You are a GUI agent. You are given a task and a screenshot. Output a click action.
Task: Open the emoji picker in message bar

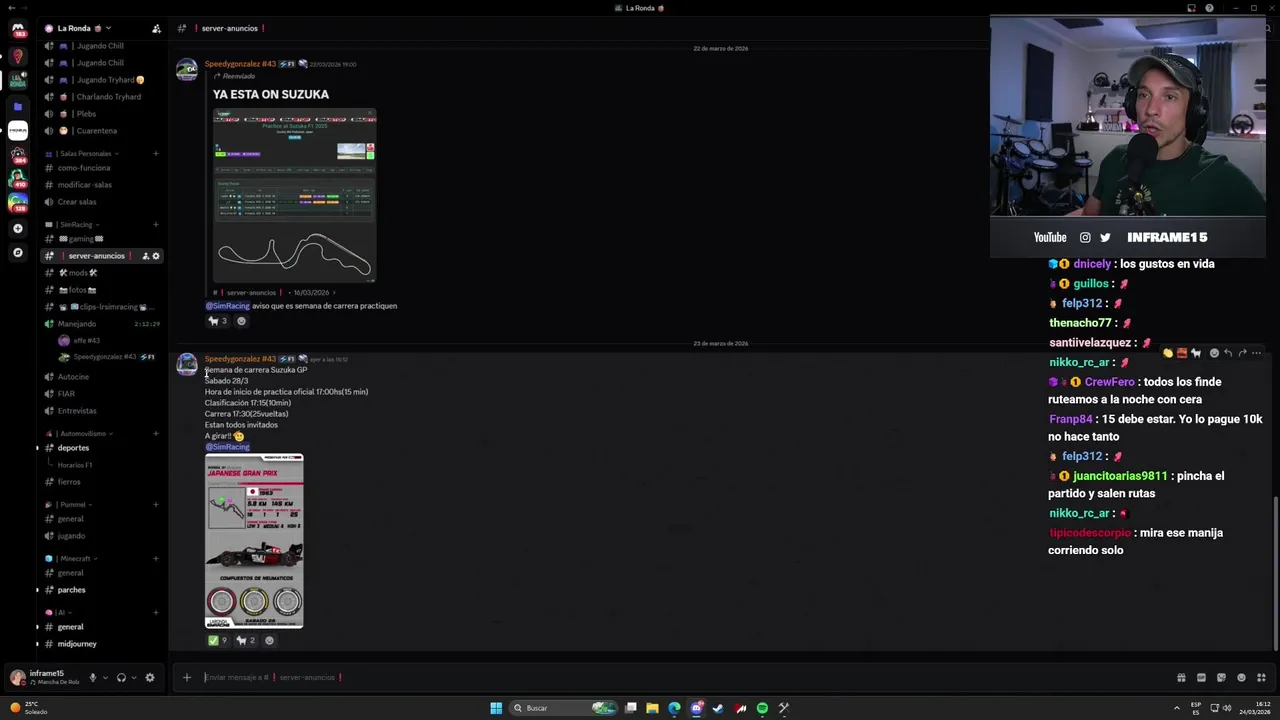1241,677
